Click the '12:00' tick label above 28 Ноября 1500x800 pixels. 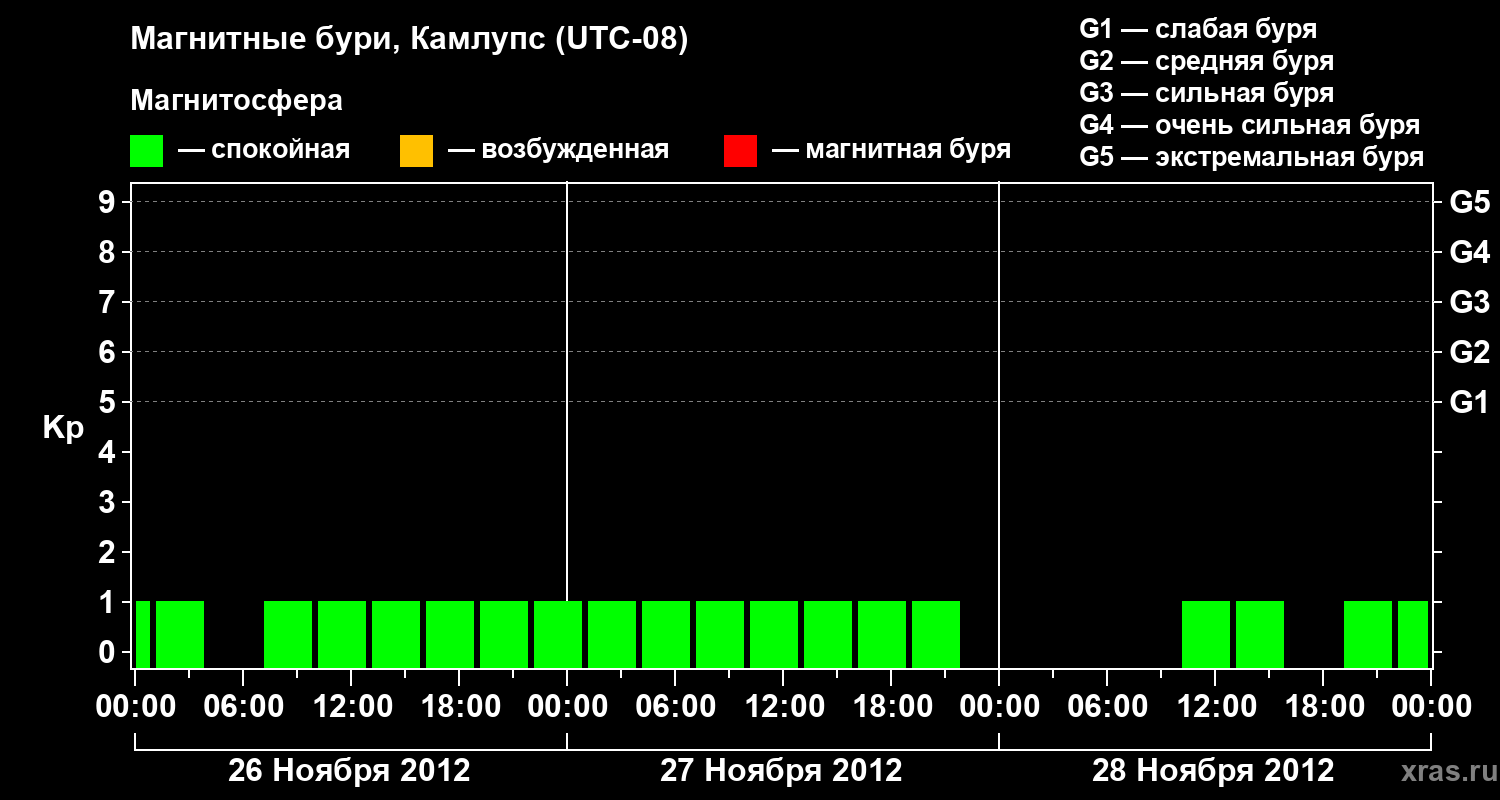[1215, 707]
